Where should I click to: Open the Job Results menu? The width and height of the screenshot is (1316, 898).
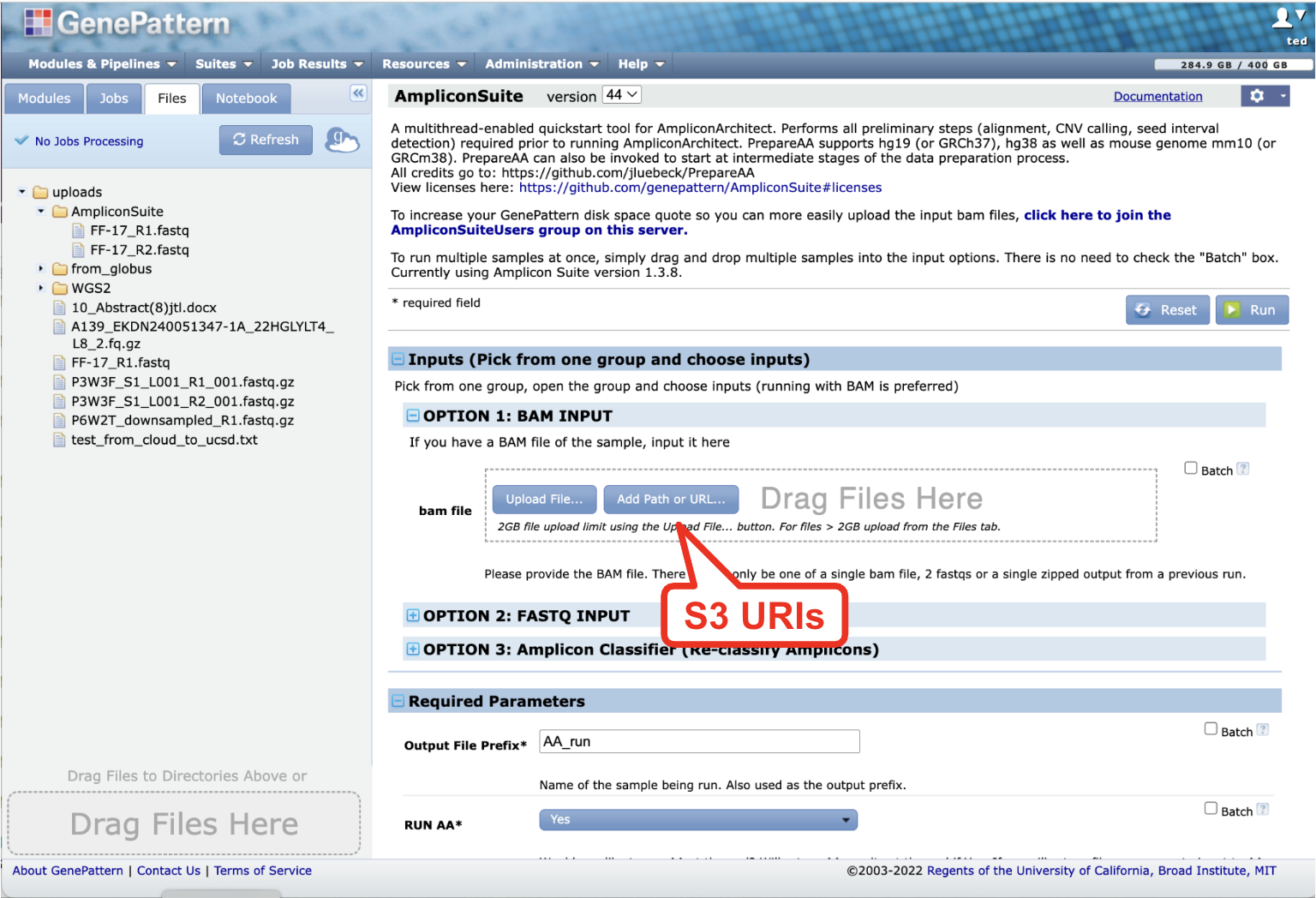[317, 64]
